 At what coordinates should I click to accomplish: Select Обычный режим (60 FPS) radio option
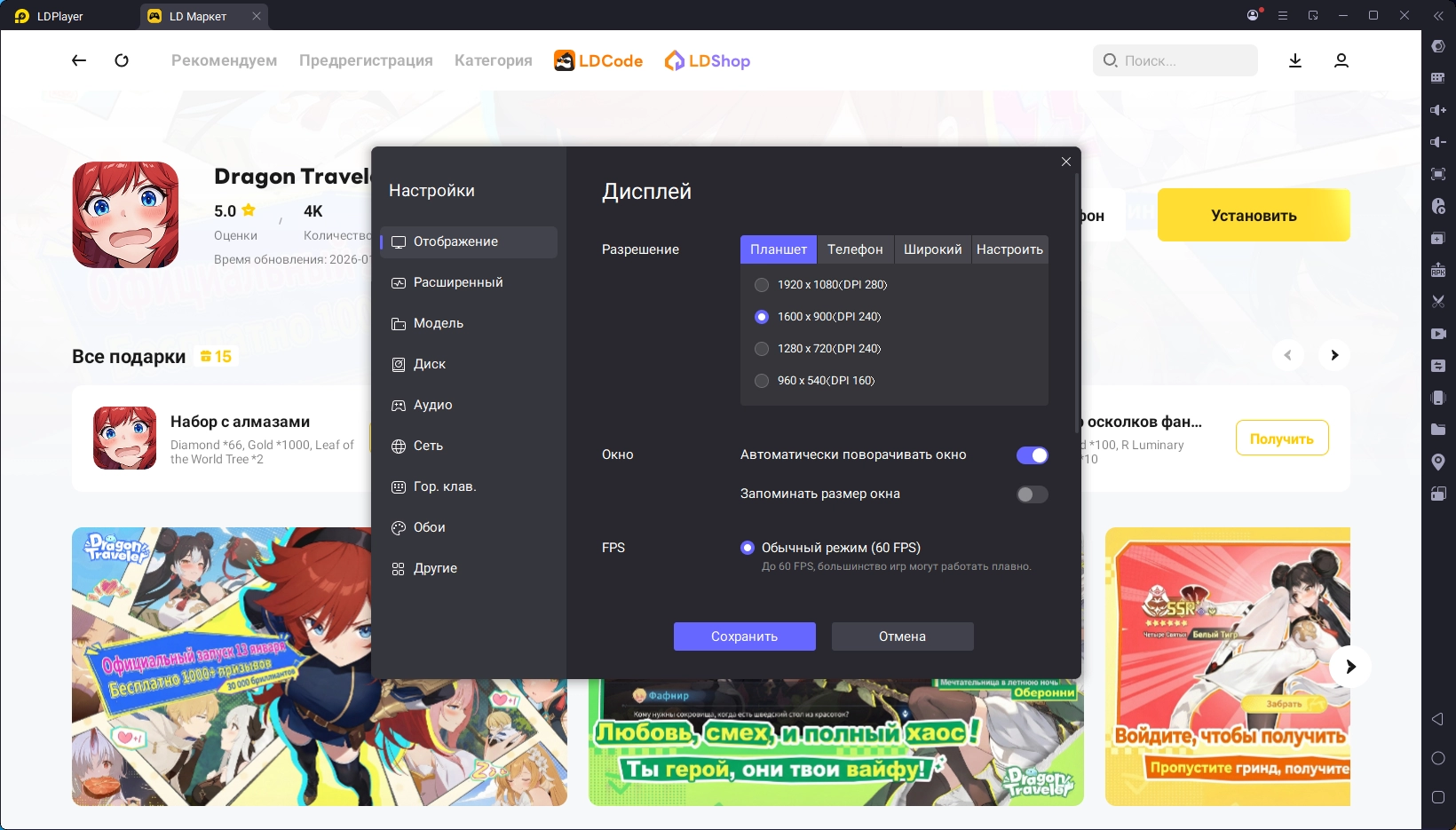[748, 548]
